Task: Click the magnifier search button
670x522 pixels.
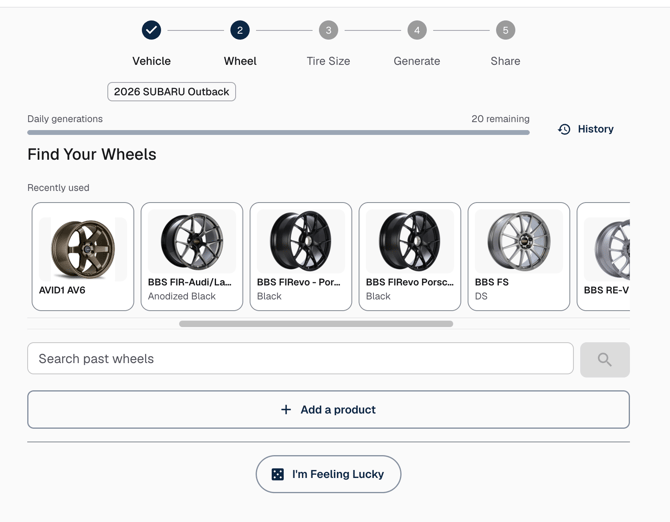Action: pyautogui.click(x=605, y=359)
